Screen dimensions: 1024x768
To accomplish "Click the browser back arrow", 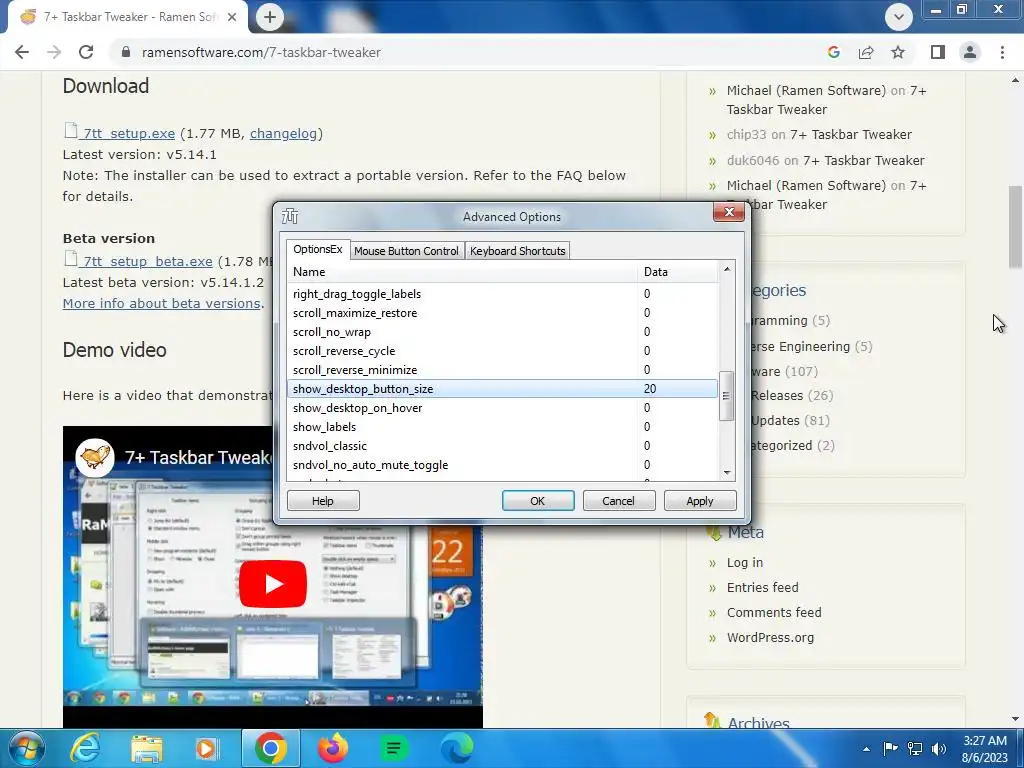I will coord(22,52).
